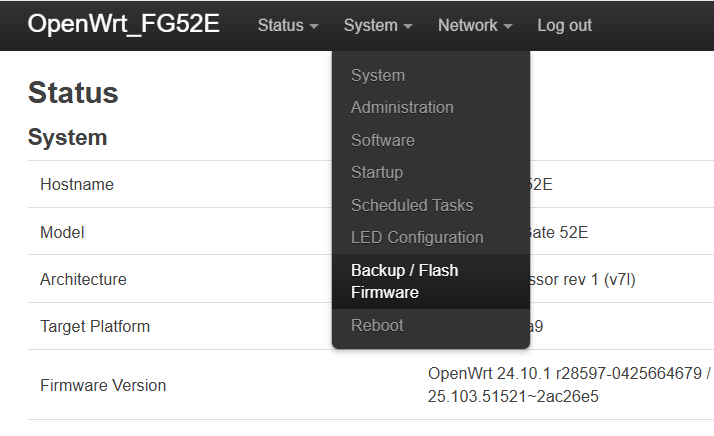The height and width of the screenshot is (436, 714).
Task: Click the Model row label
Action: click(x=62, y=232)
